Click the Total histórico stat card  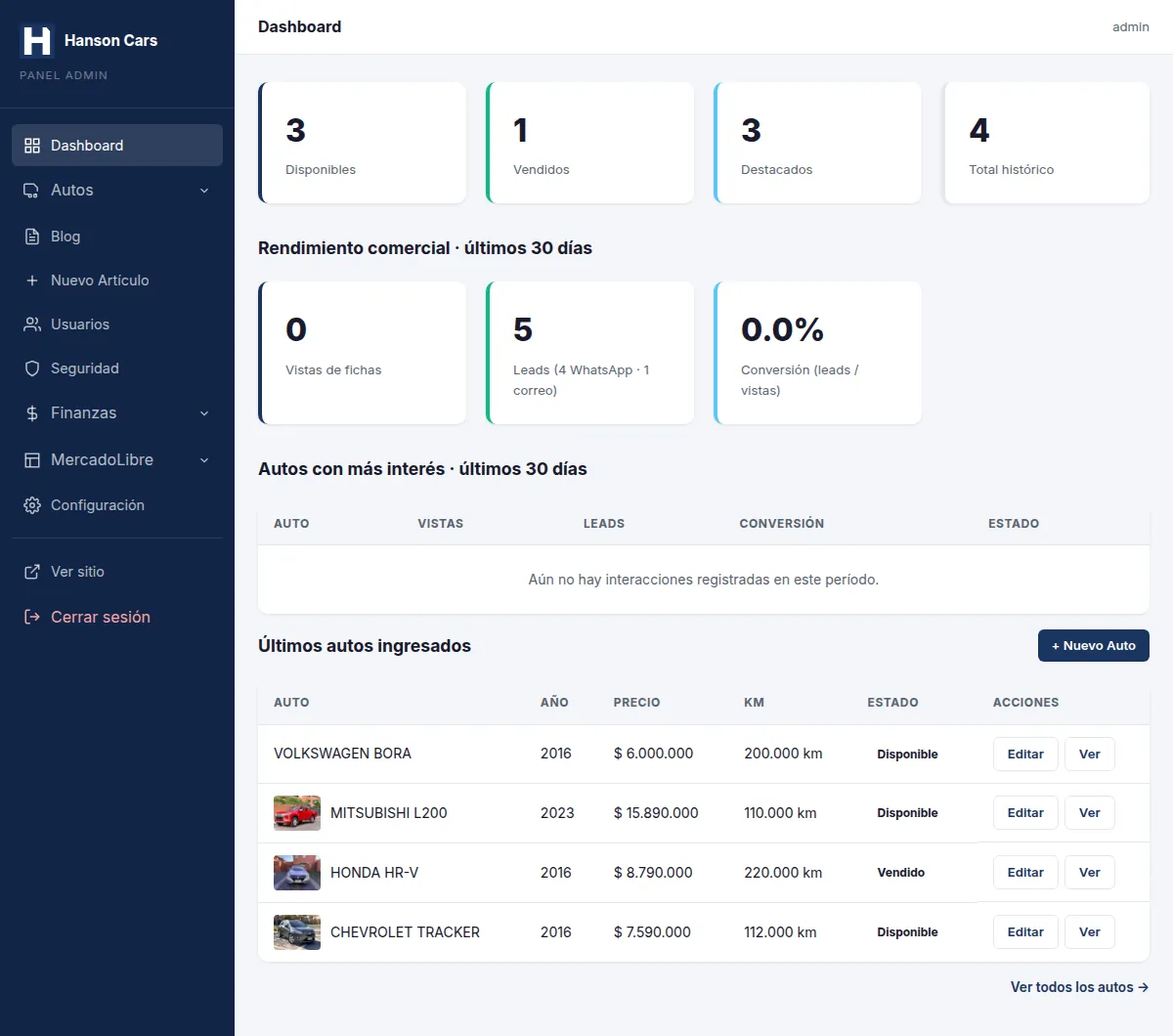coord(1046,143)
